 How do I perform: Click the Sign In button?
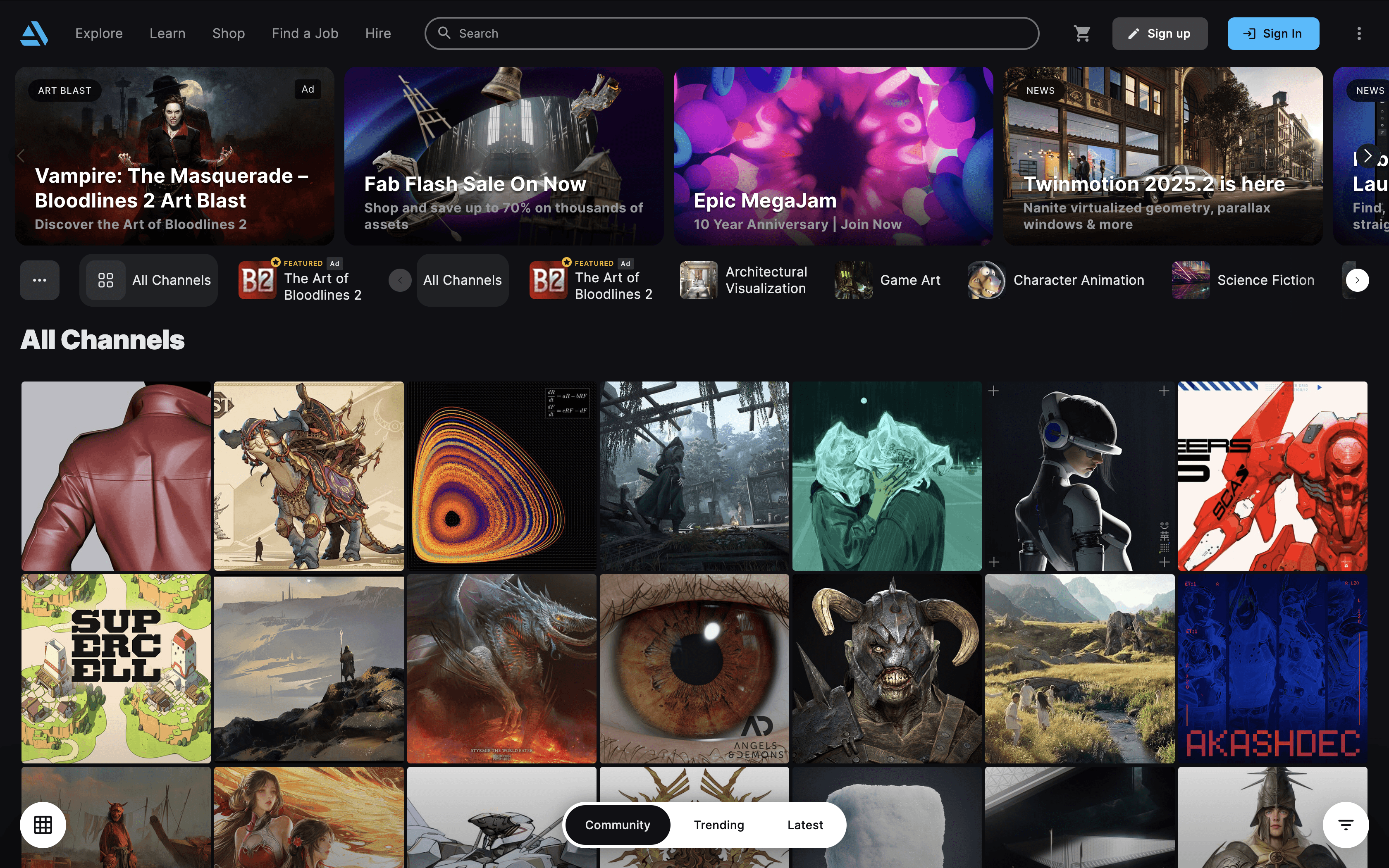point(1273,33)
